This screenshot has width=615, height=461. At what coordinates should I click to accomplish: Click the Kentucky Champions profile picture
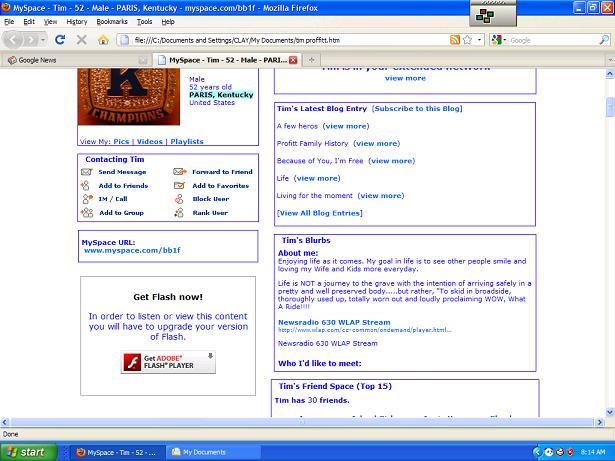[x=129, y=97]
